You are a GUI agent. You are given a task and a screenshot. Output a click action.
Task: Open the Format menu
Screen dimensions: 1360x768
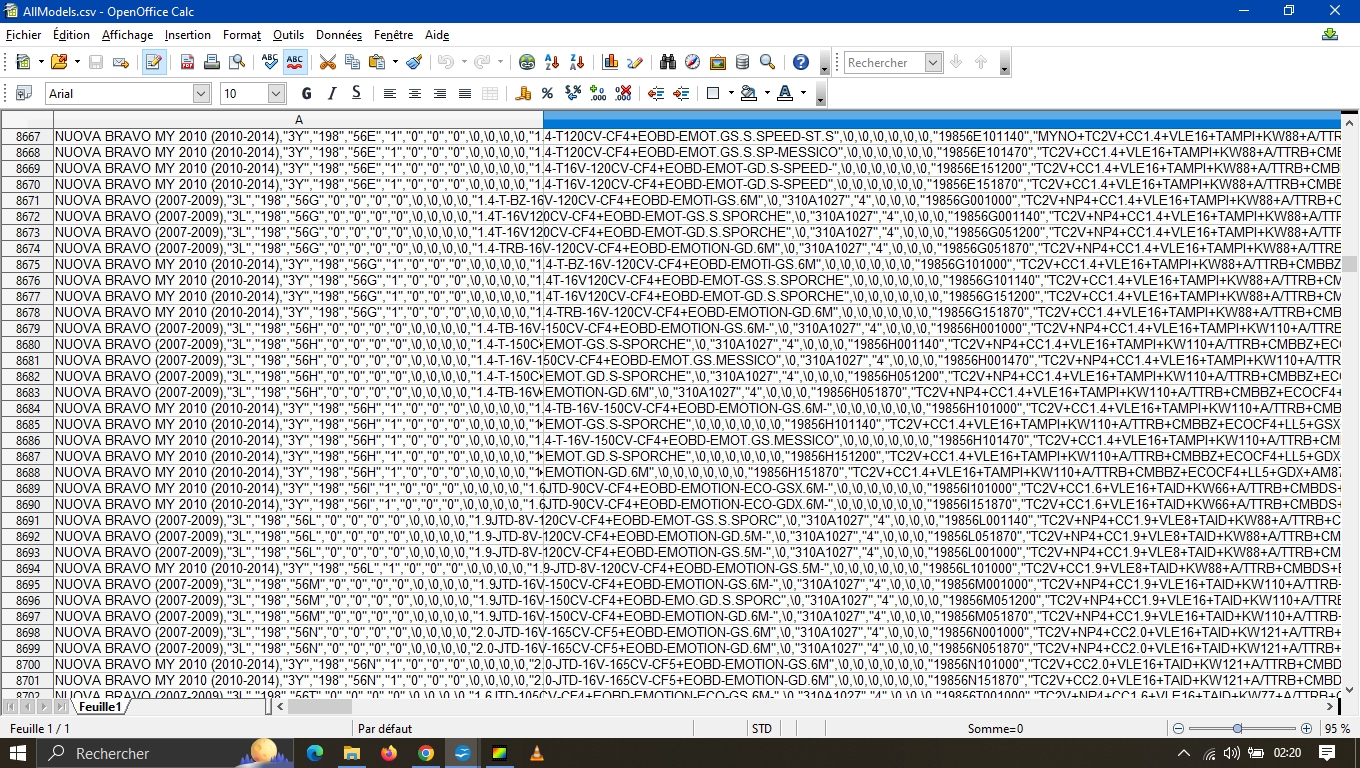(x=242, y=34)
